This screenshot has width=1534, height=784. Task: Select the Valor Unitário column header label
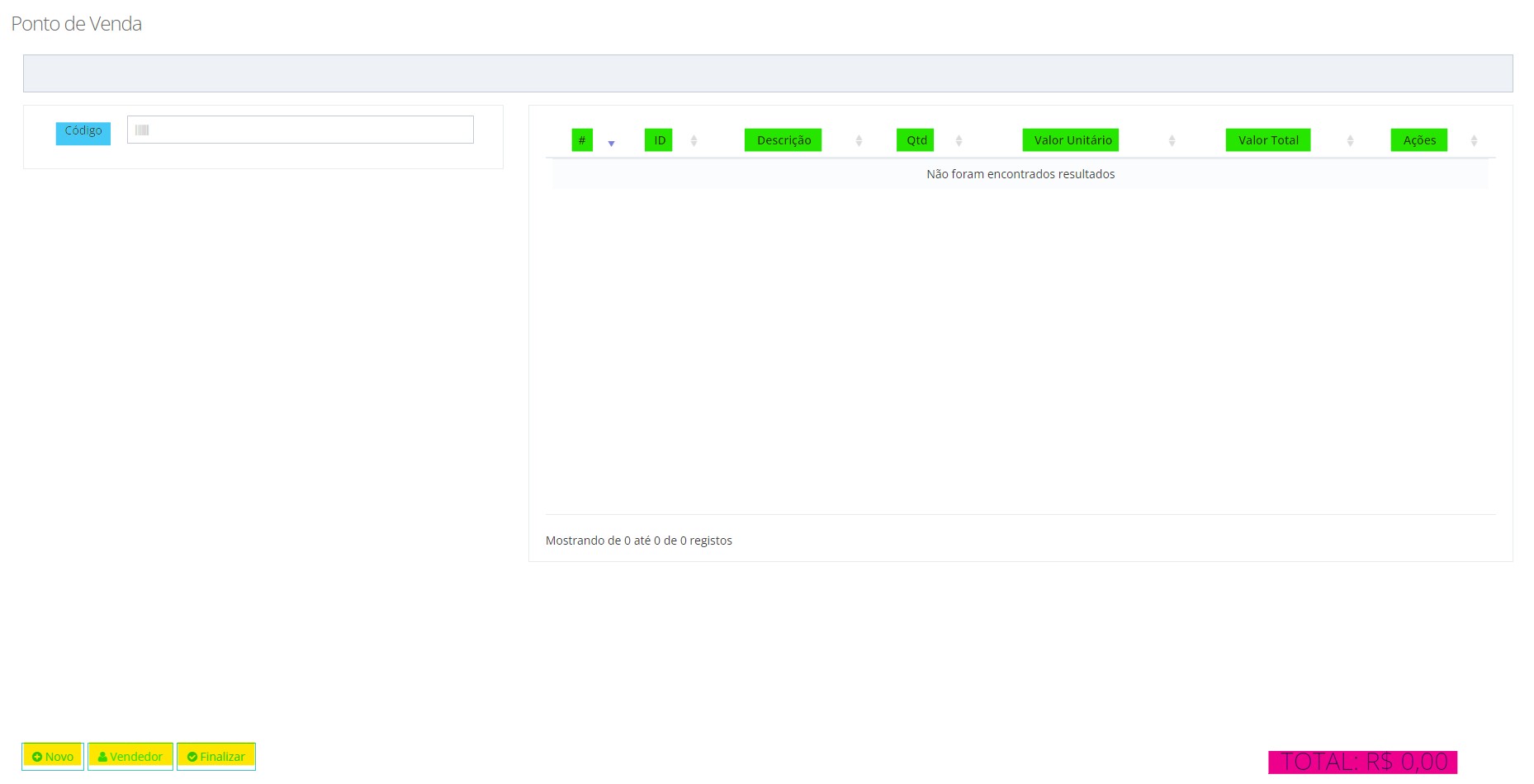point(1071,140)
